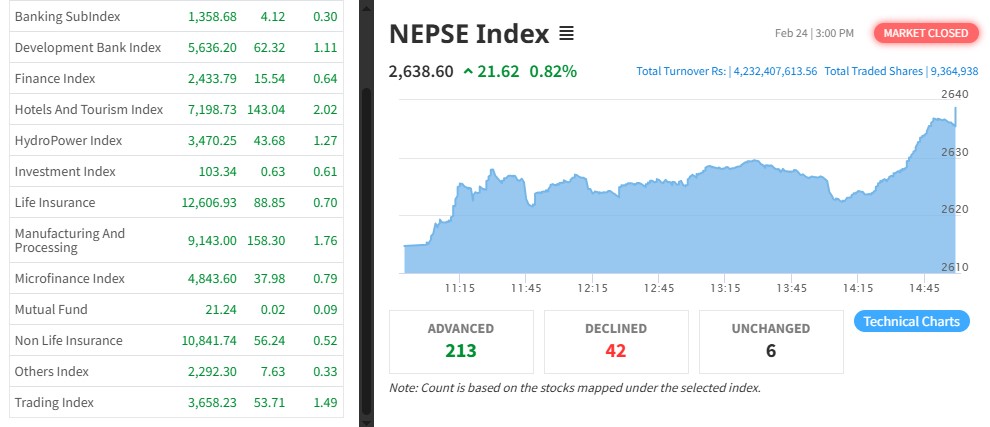
Task: Click the Advanced 213 count box
Action: point(461,340)
